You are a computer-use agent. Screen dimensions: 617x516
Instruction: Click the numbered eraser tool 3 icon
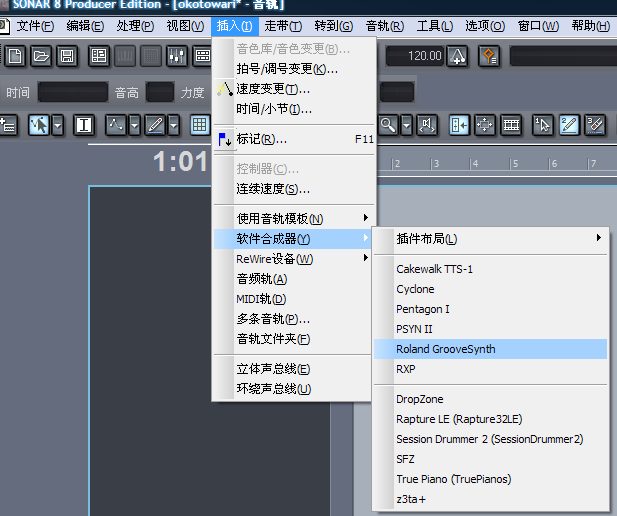click(595, 126)
